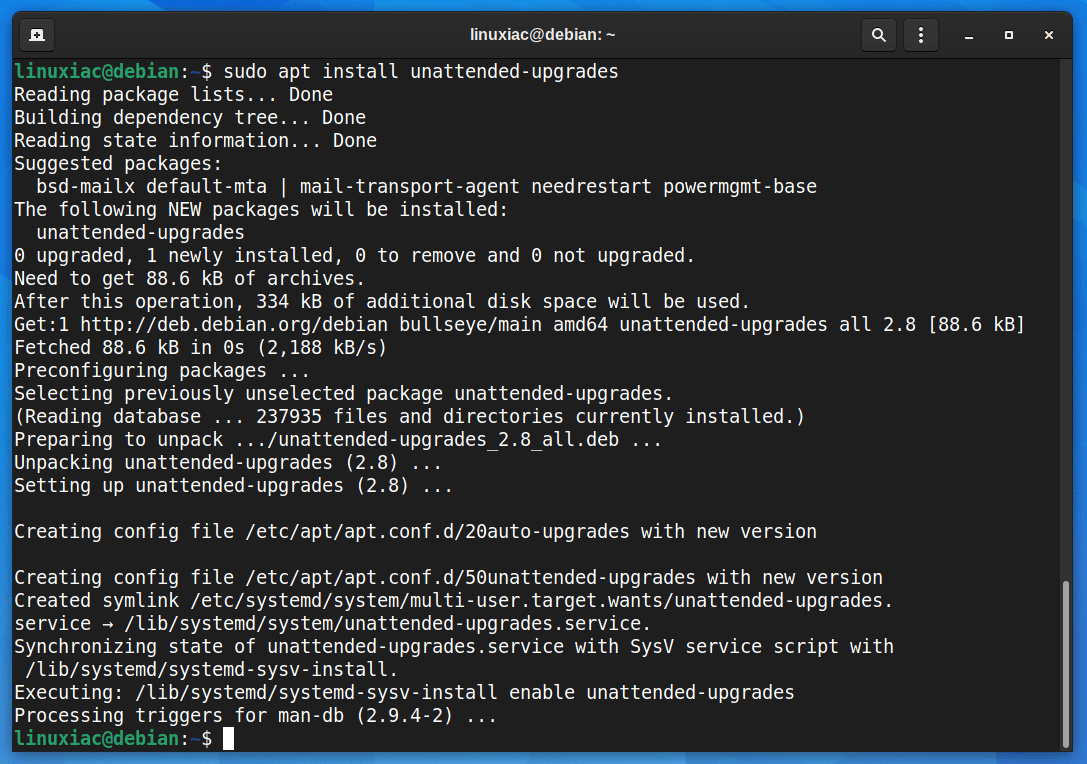The image size is (1087, 764).
Task: Click the magnifying glass icon in header bar
Action: 878,34
